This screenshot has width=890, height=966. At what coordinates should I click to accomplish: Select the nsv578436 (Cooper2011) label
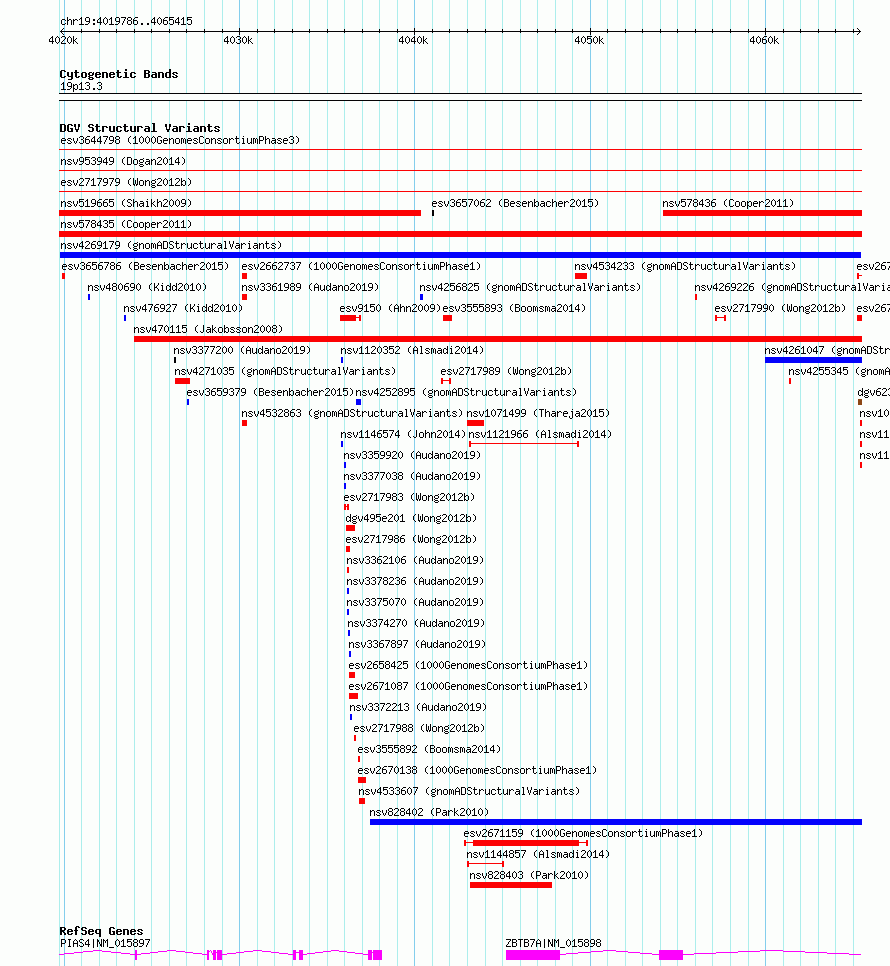728,203
